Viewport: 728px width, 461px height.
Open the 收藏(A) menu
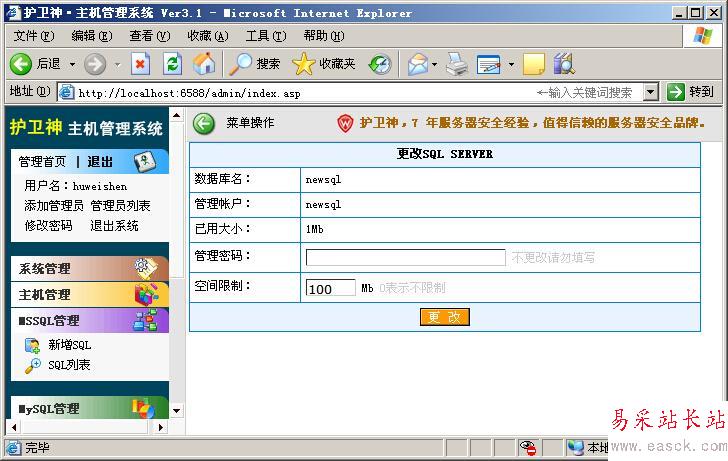pyautogui.click(x=208, y=36)
